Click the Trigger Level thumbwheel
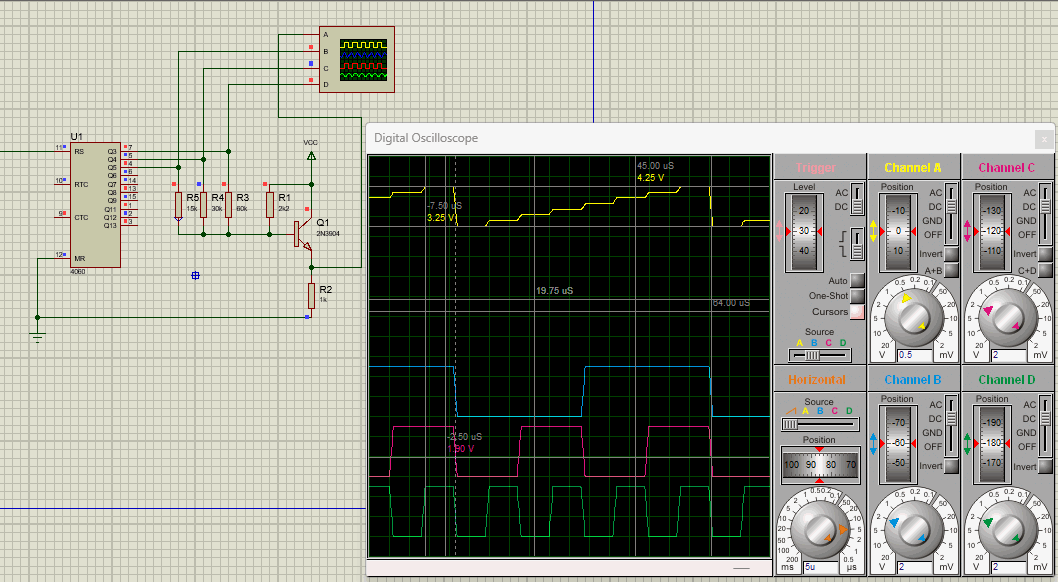Image resolution: width=1058 pixels, height=582 pixels. point(804,231)
